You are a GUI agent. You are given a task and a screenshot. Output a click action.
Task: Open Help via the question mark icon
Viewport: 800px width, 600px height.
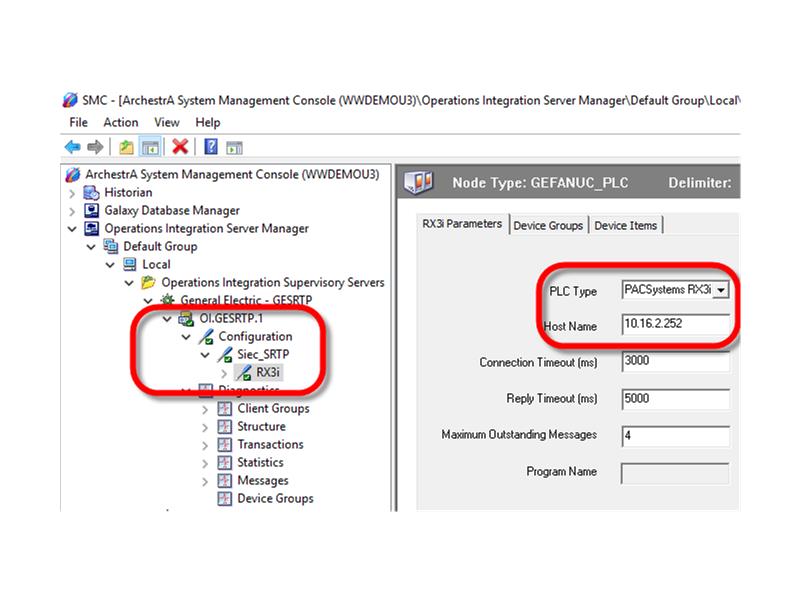pyautogui.click(x=211, y=147)
